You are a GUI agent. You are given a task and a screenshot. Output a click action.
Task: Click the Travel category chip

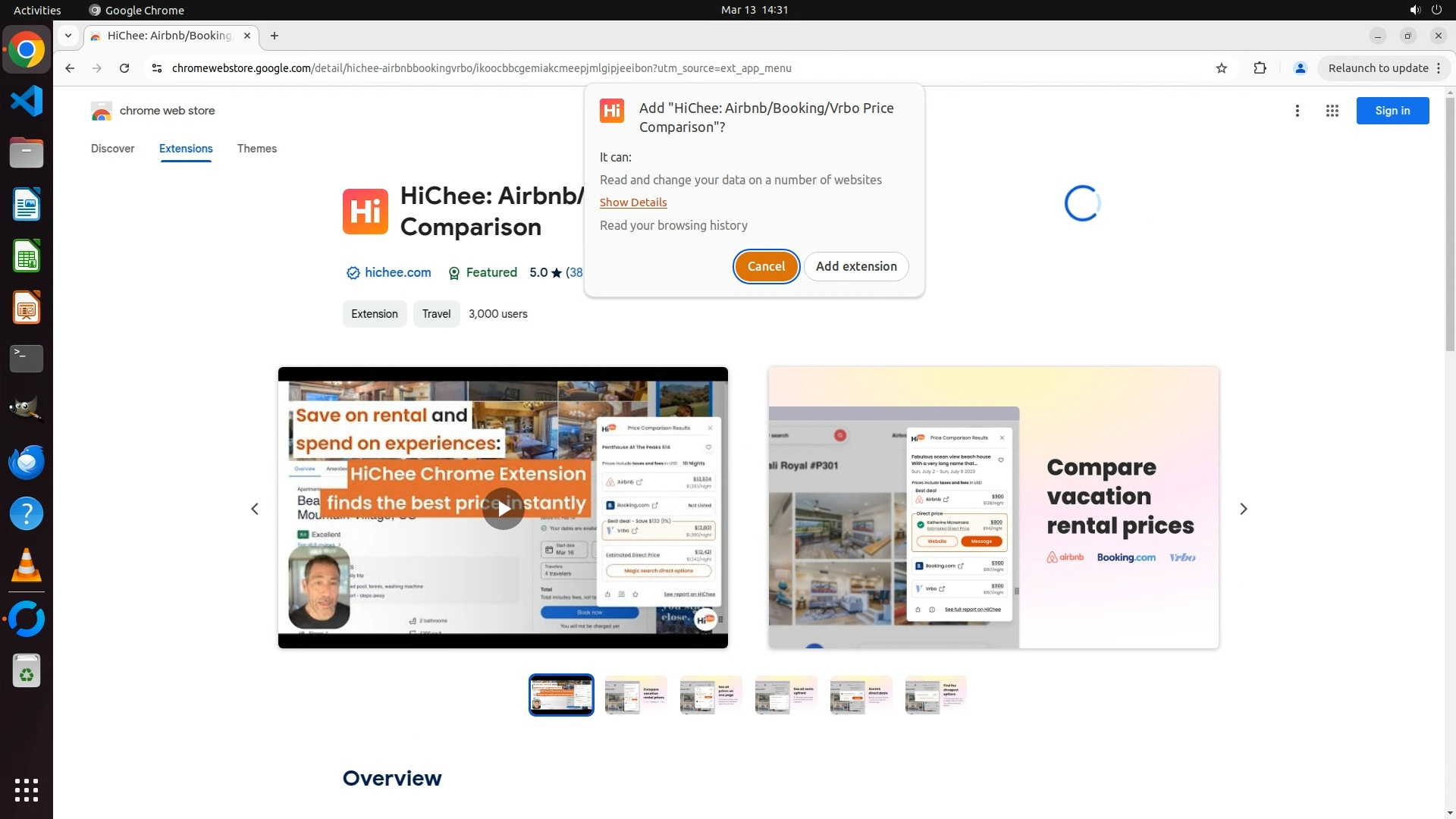[436, 314]
